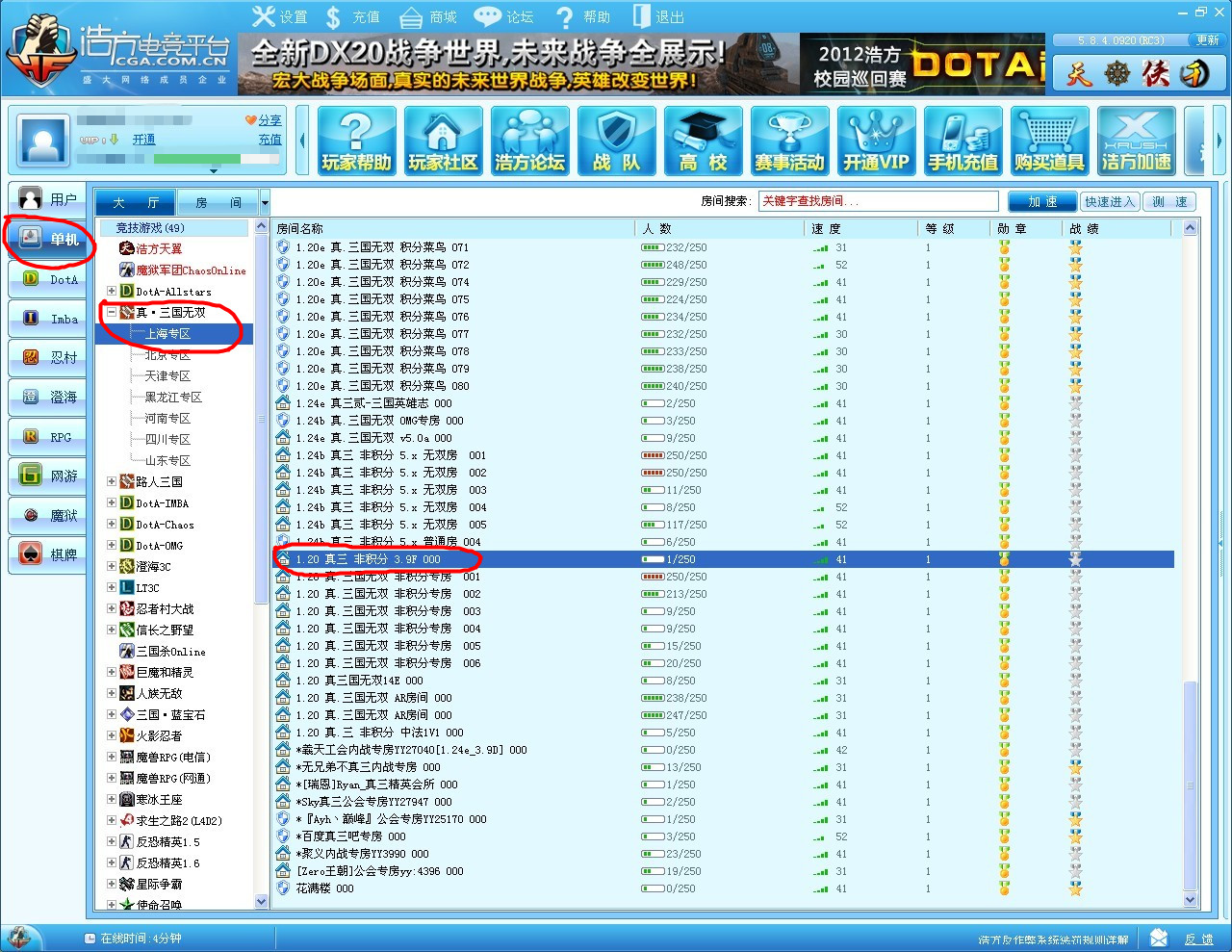Image resolution: width=1232 pixels, height=952 pixels.
Task: Select the 用户 sidebar category
Action: point(48,199)
